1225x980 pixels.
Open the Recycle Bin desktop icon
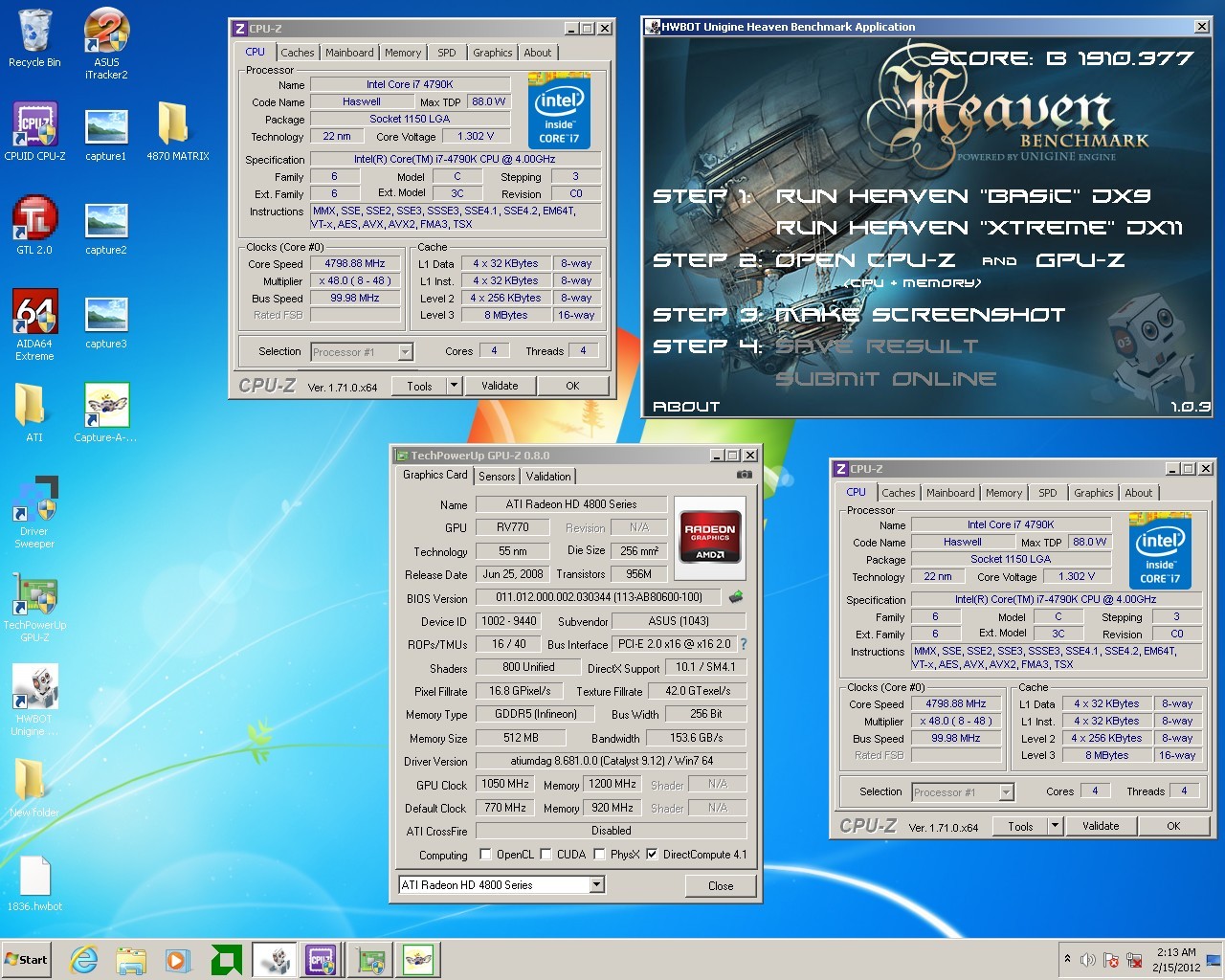coord(34,39)
